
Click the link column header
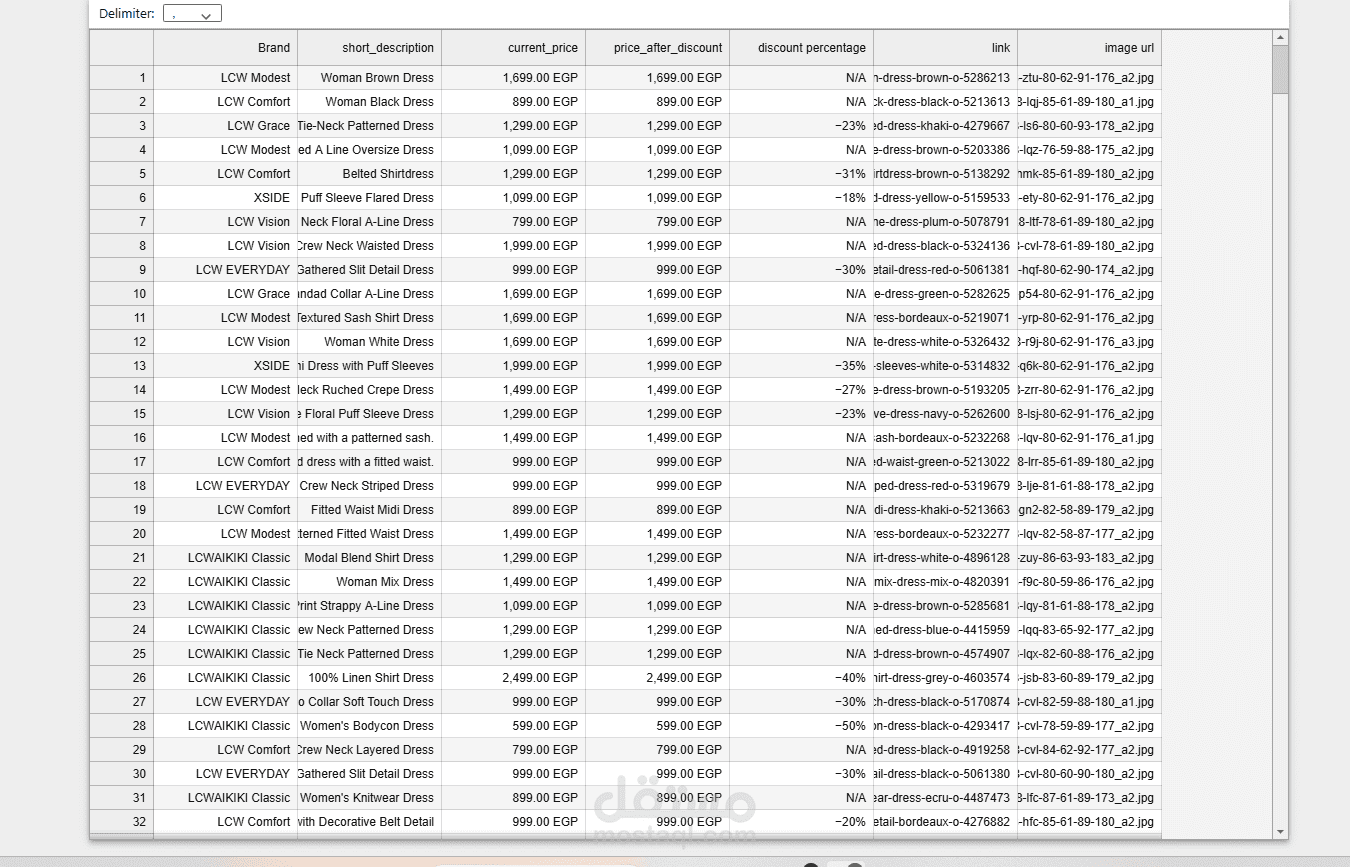click(945, 48)
